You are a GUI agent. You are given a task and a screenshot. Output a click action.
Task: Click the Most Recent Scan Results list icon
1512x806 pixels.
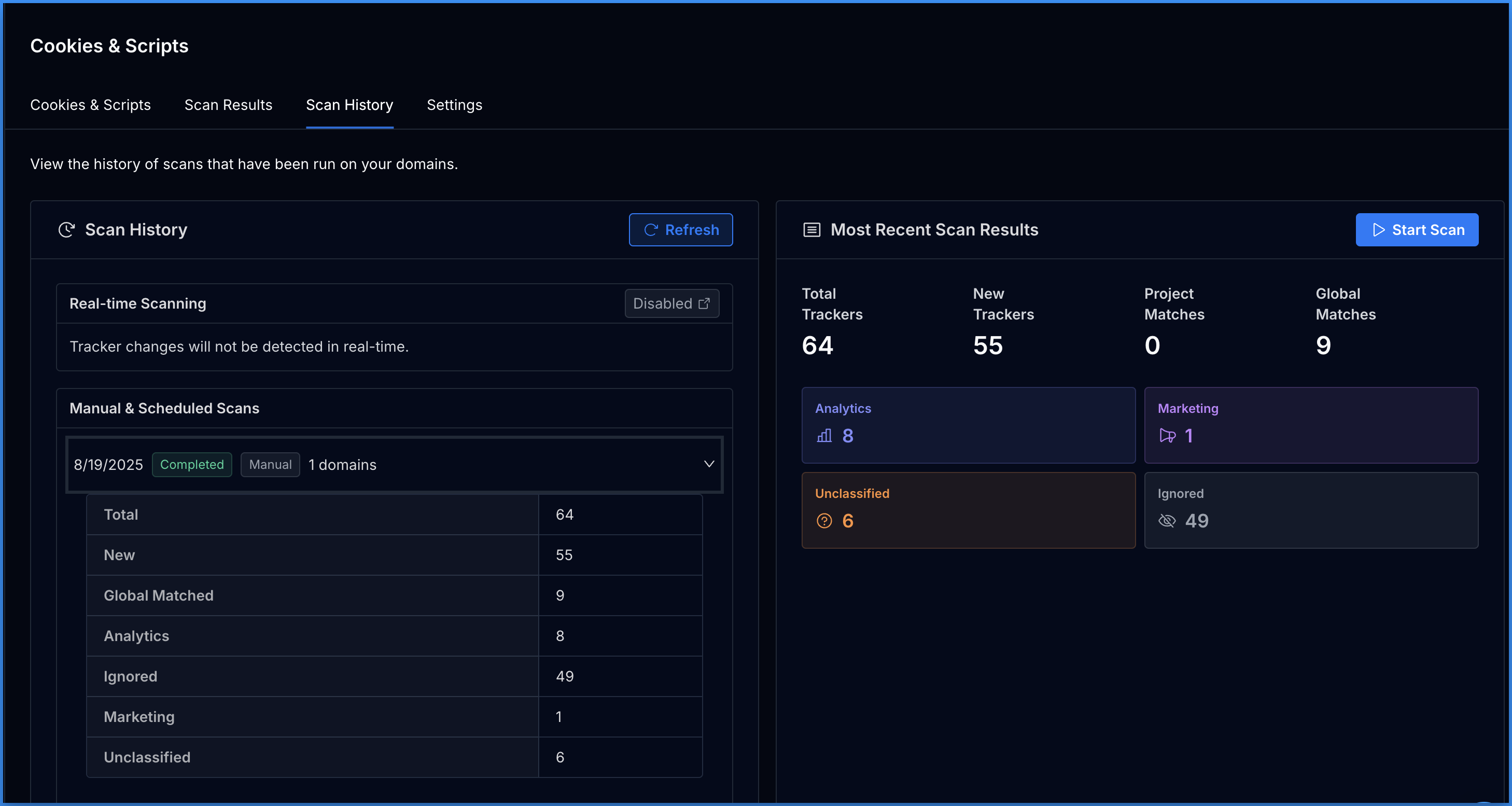(x=812, y=230)
